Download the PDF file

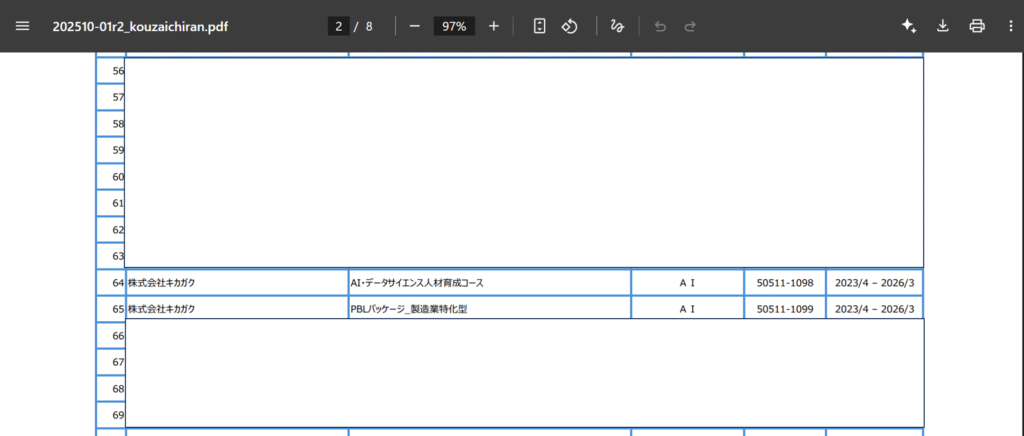click(x=942, y=26)
